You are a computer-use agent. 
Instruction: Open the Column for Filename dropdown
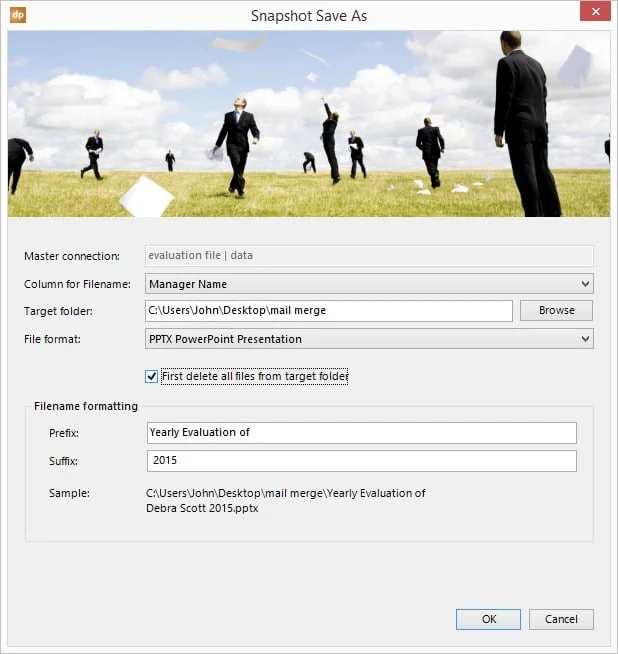coord(369,284)
